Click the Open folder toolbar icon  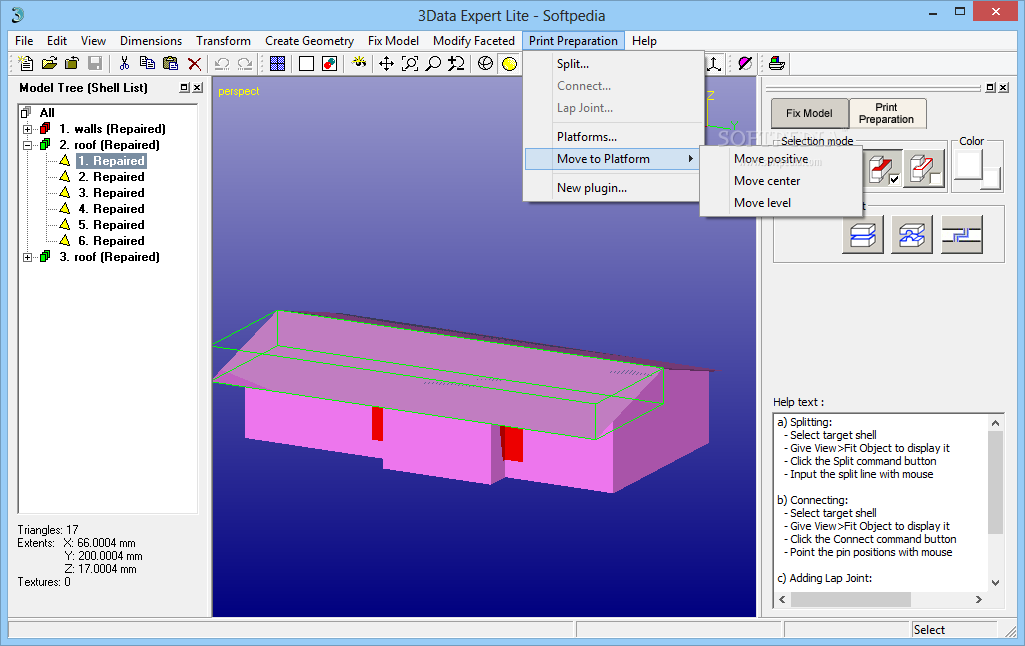tap(49, 63)
